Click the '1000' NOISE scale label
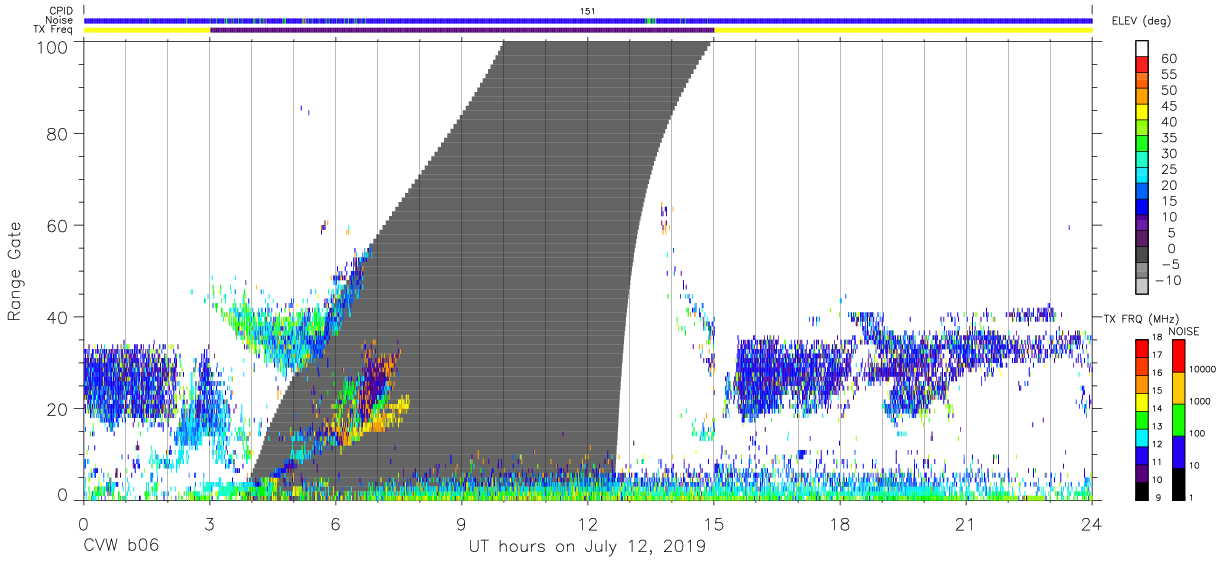The height and width of the screenshot is (567, 1228). (x=1201, y=402)
